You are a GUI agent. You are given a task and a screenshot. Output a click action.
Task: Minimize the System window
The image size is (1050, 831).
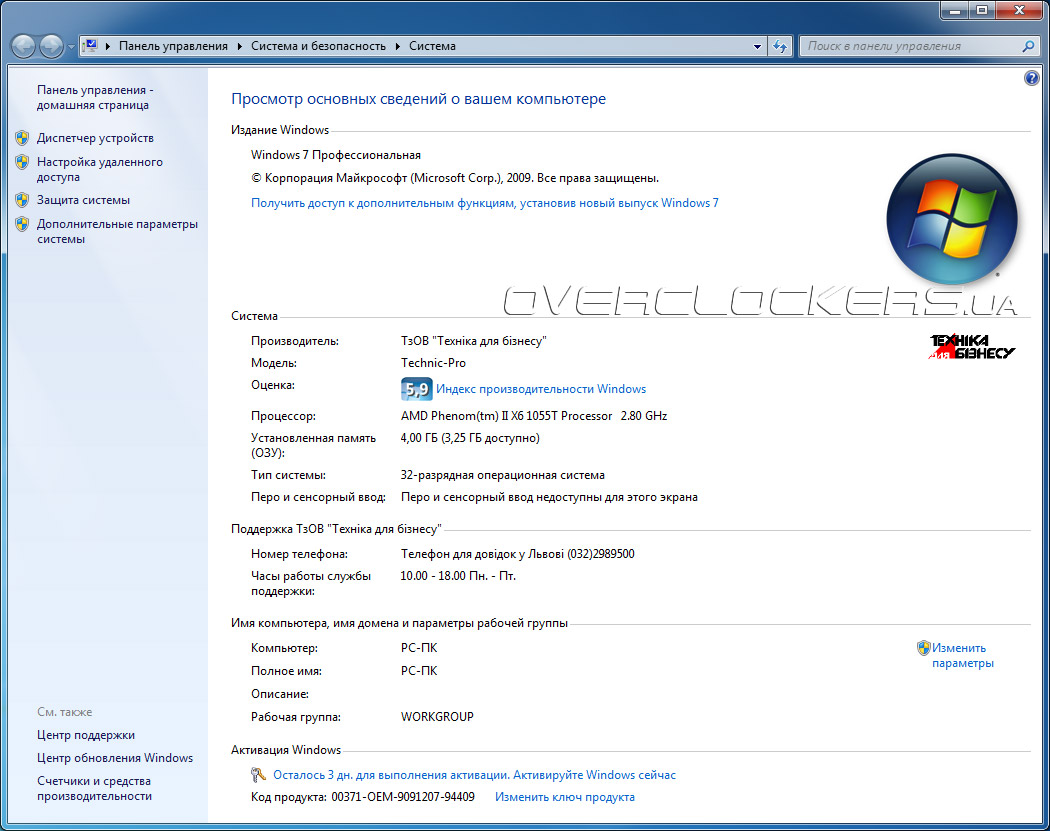(955, 10)
